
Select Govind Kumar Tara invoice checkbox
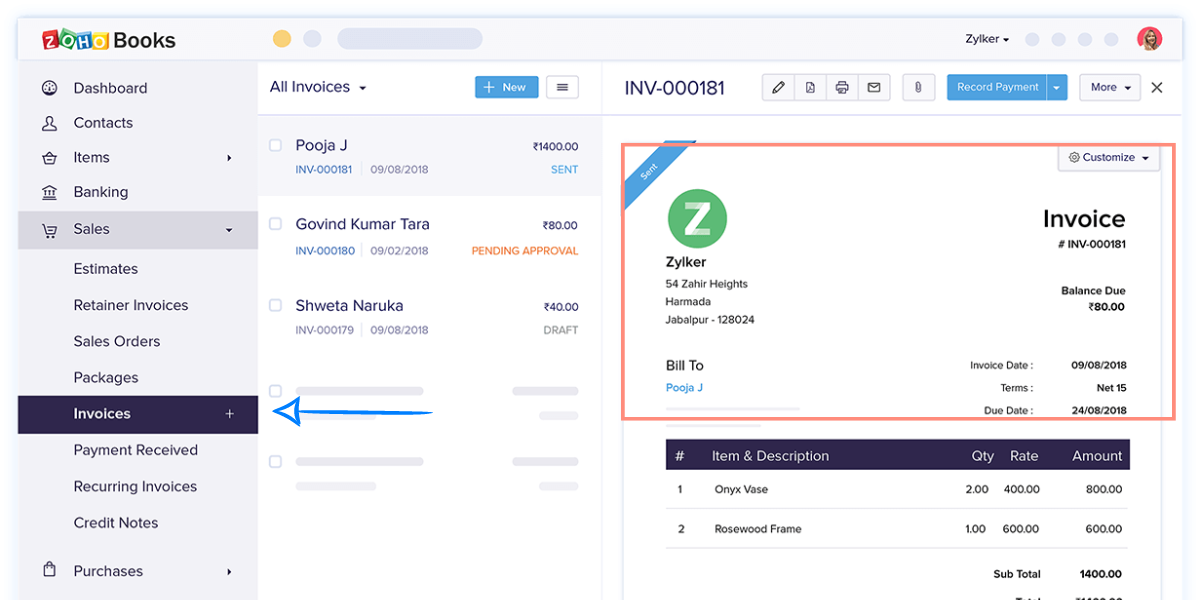[x=275, y=224]
